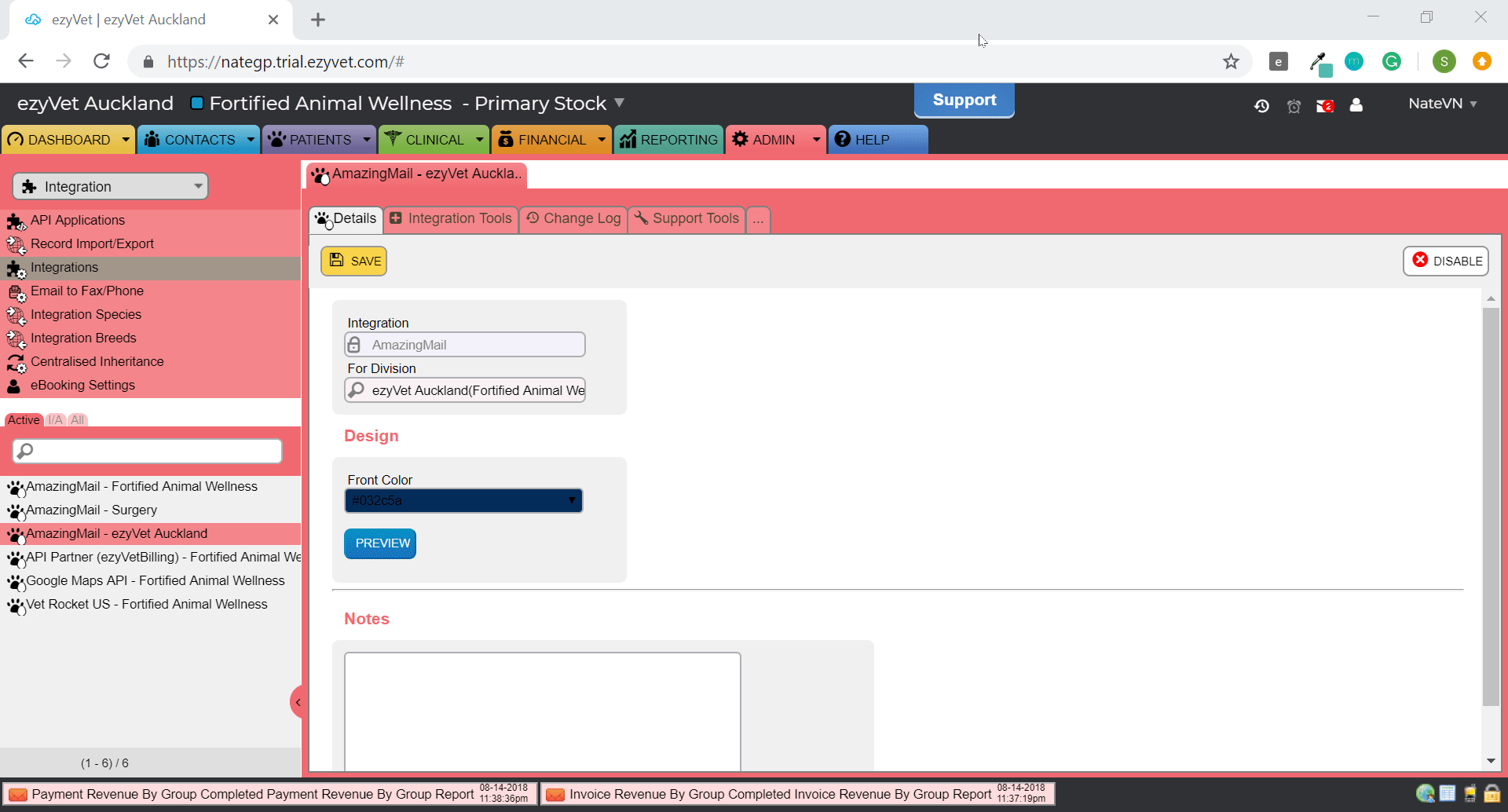Click the calculator icon in bottom status bar
This screenshot has width=1508, height=812.
pyautogui.click(x=1448, y=794)
